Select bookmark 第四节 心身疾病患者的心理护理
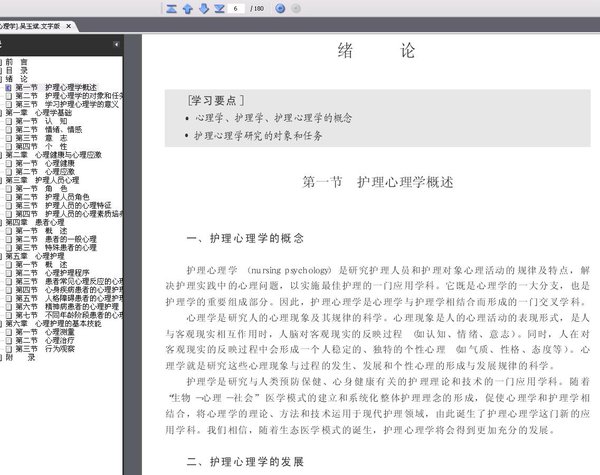This screenshot has height=475, width=600. (69, 289)
